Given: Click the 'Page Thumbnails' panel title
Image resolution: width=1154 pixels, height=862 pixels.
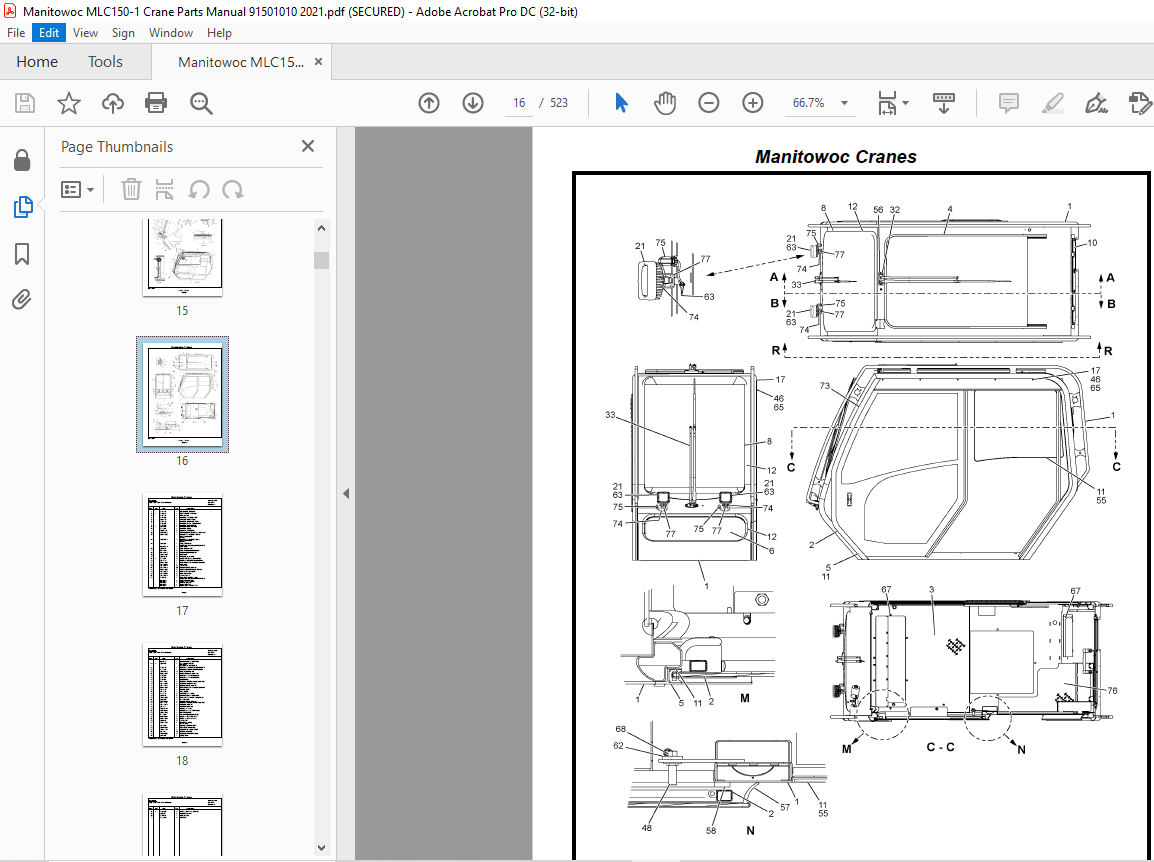Looking at the screenshot, I should point(117,146).
